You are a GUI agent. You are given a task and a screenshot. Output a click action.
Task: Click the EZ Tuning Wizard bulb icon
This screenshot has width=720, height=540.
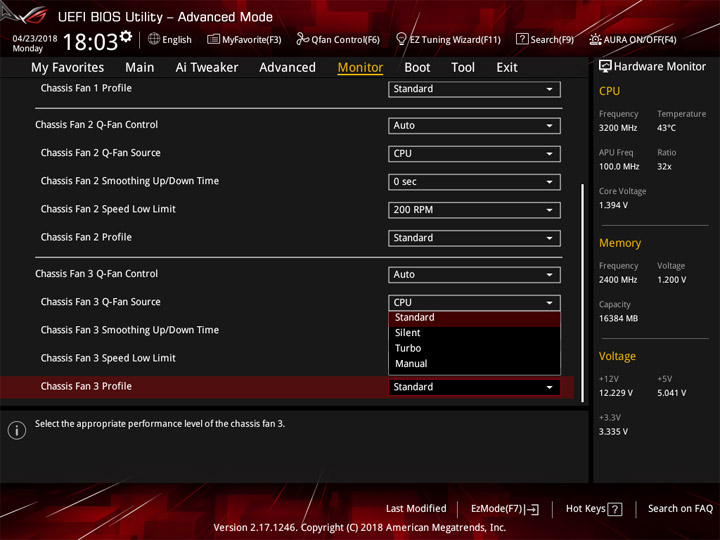(x=401, y=39)
